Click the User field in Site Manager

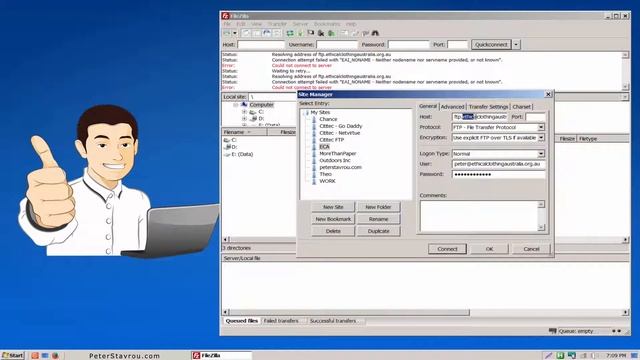point(498,164)
